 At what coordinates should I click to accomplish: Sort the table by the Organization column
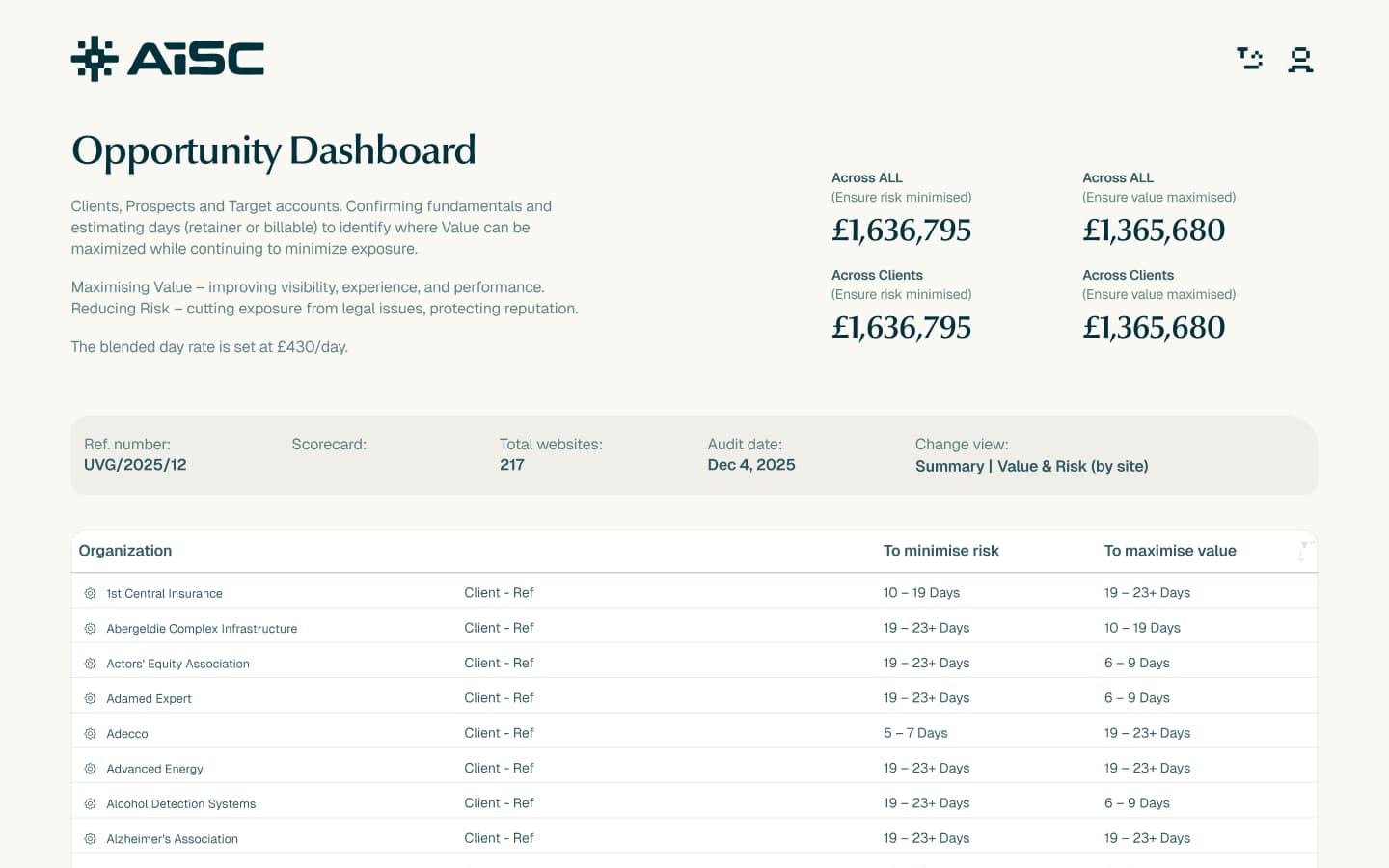pos(124,550)
